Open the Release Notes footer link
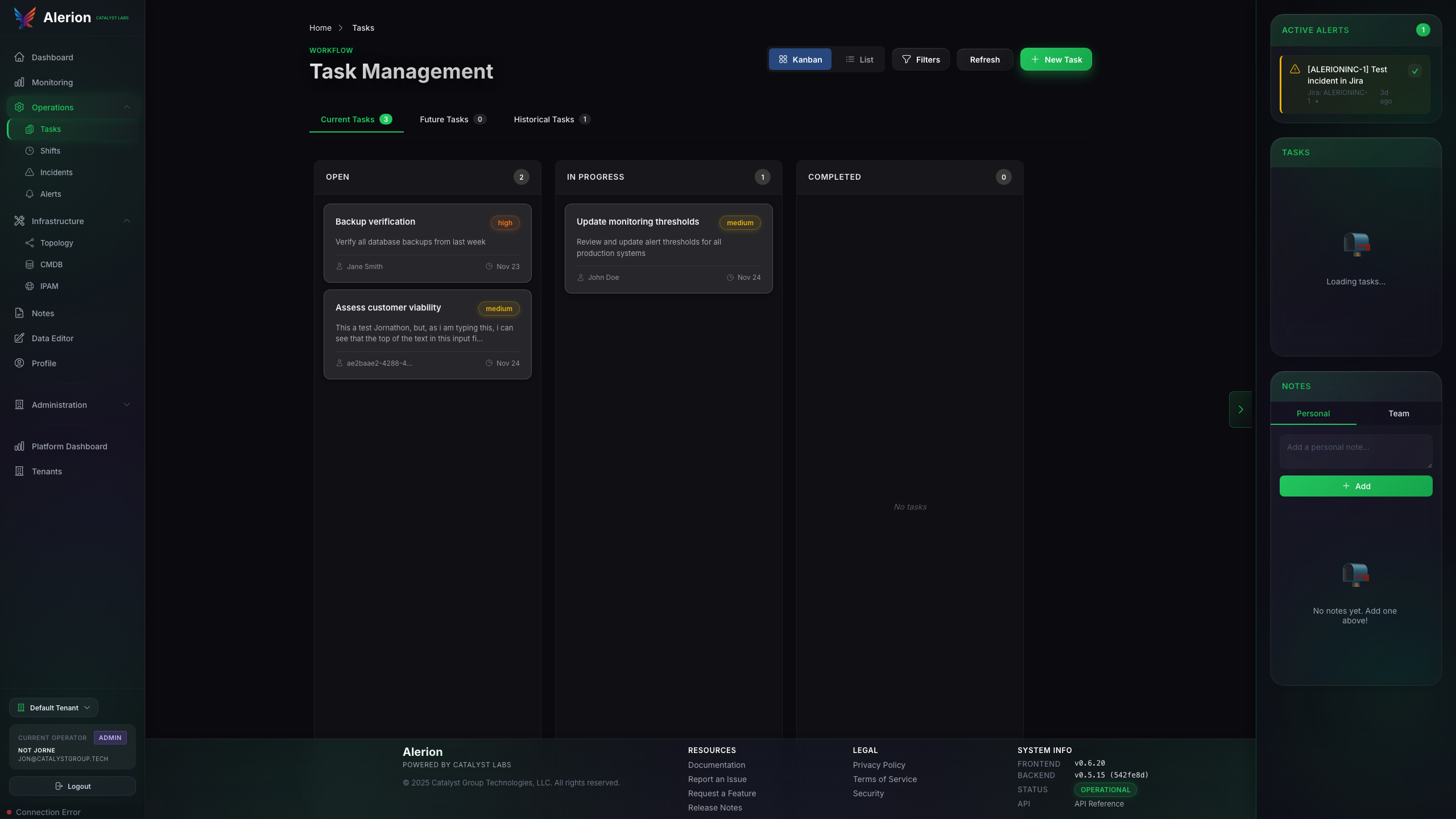The width and height of the screenshot is (1456, 819). pyautogui.click(x=714, y=808)
